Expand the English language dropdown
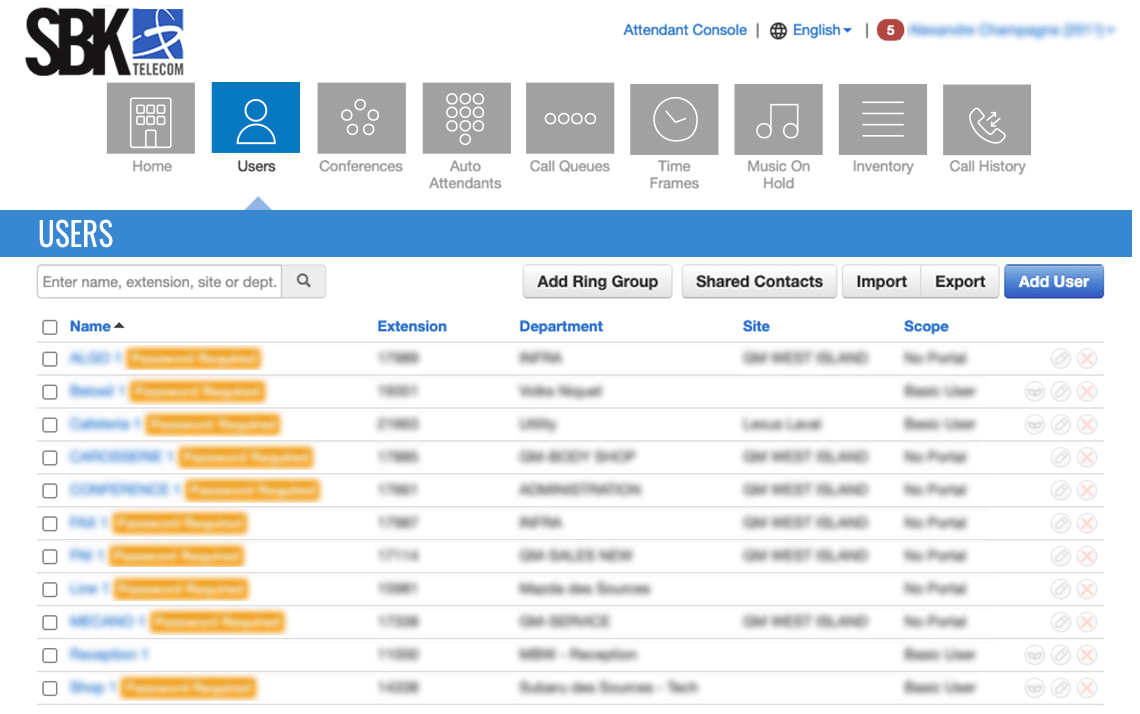The height and width of the screenshot is (714, 1140). (x=821, y=30)
